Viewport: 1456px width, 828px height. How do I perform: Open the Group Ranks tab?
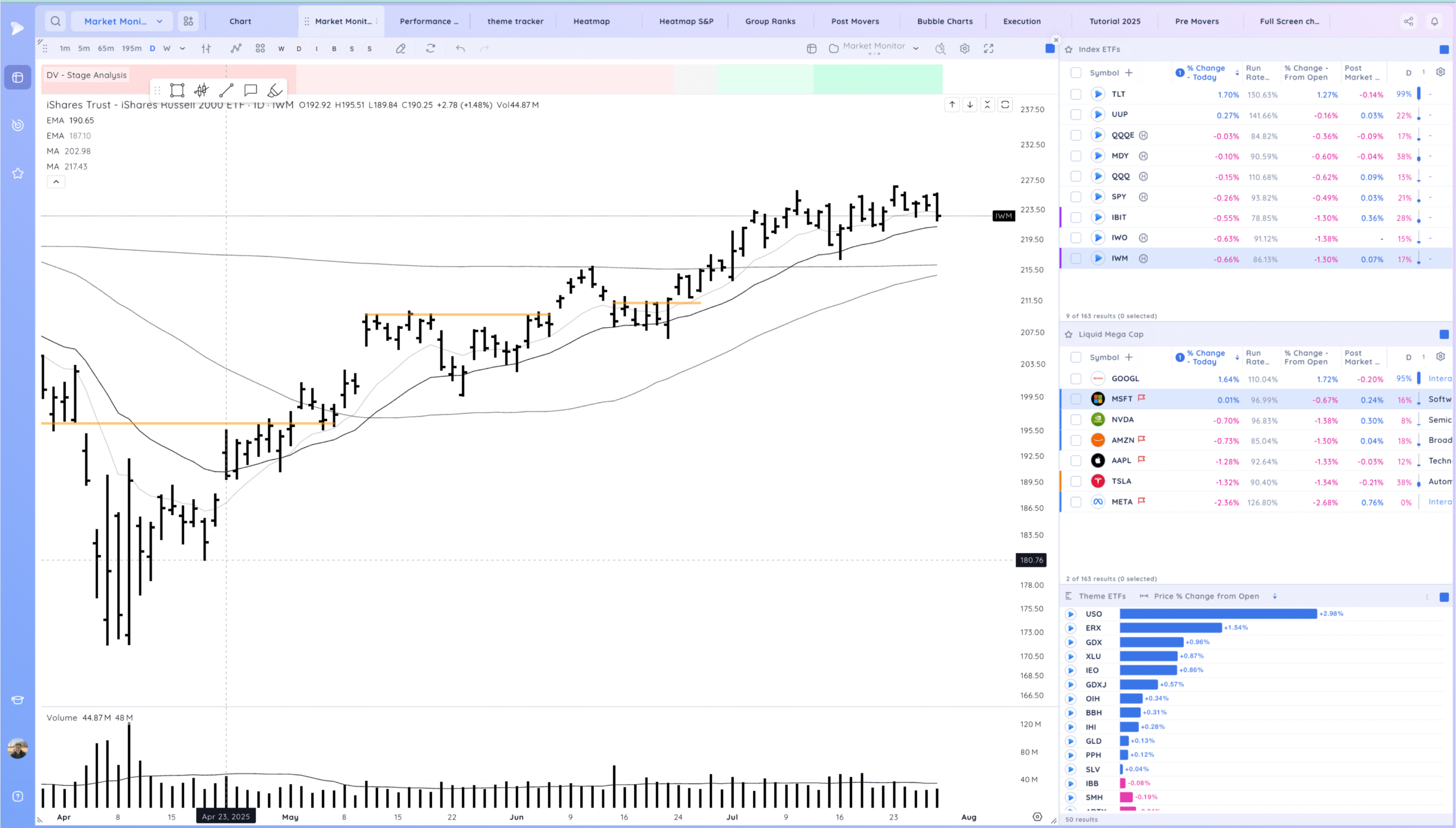coord(770,21)
